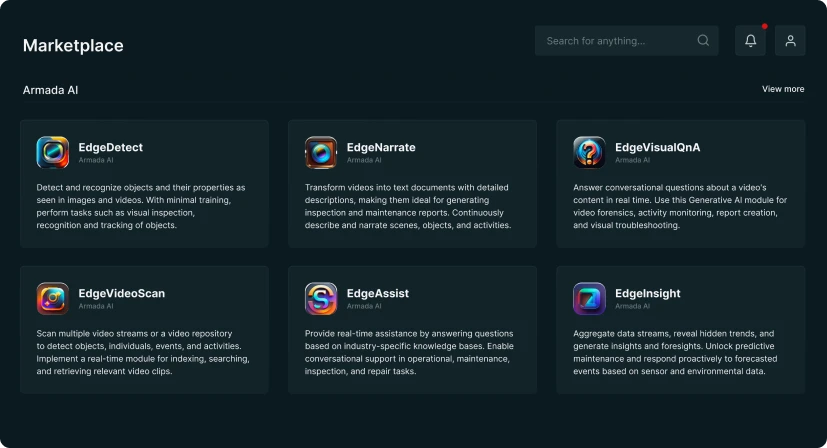Click the EdgeAssist app icon
Viewport: 827px width, 448px height.
click(321, 298)
